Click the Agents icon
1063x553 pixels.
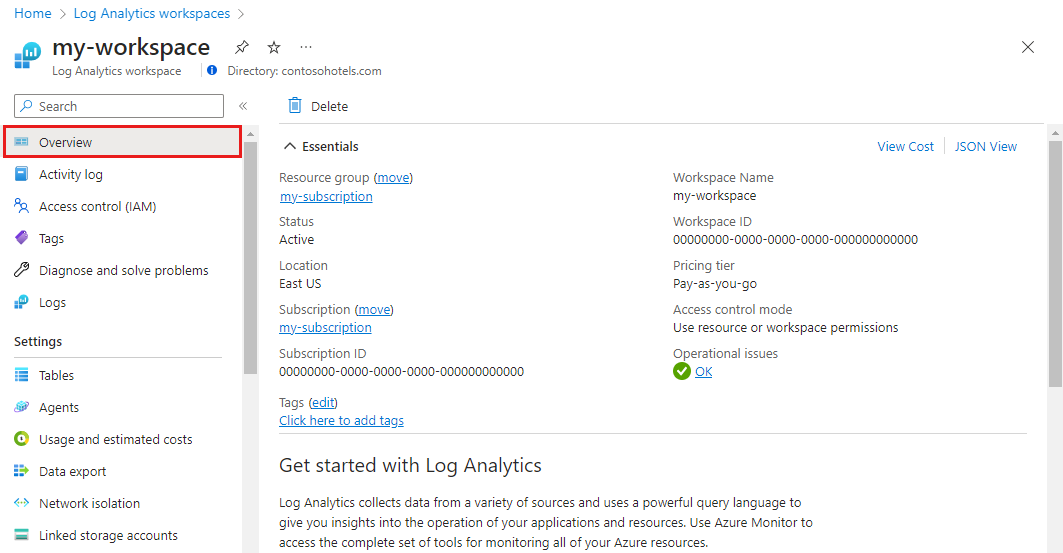tap(22, 407)
